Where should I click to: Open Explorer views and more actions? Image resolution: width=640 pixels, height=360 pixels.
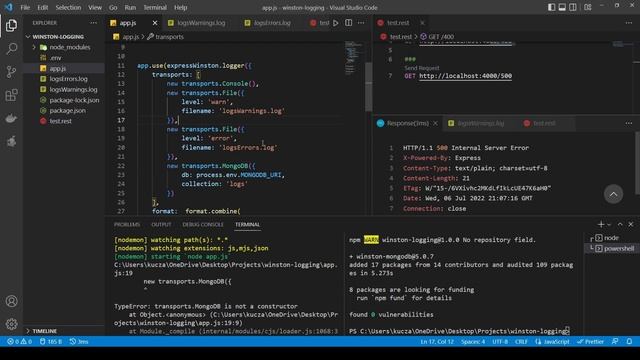93,23
